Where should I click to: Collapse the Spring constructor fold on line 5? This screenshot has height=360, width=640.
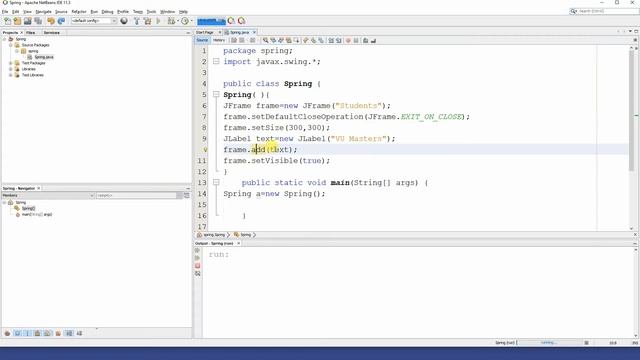click(x=216, y=94)
